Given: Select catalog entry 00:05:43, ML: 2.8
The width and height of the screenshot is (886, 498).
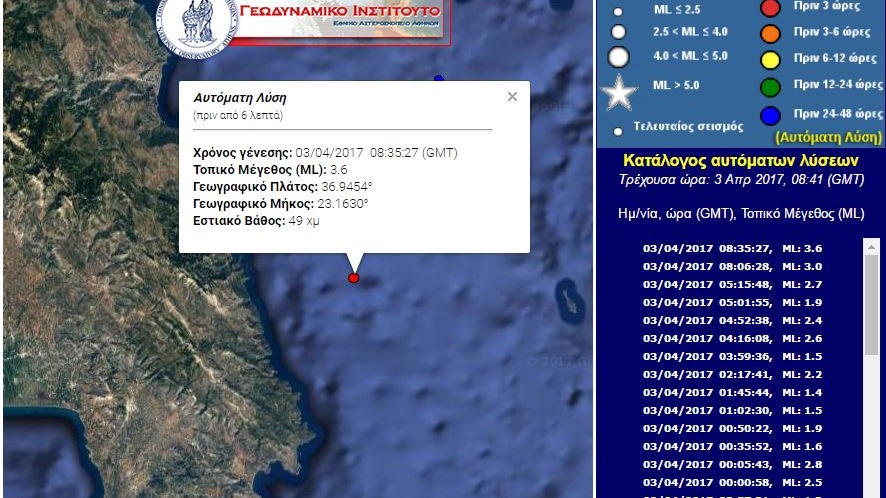Looking at the screenshot, I should (x=732, y=465).
